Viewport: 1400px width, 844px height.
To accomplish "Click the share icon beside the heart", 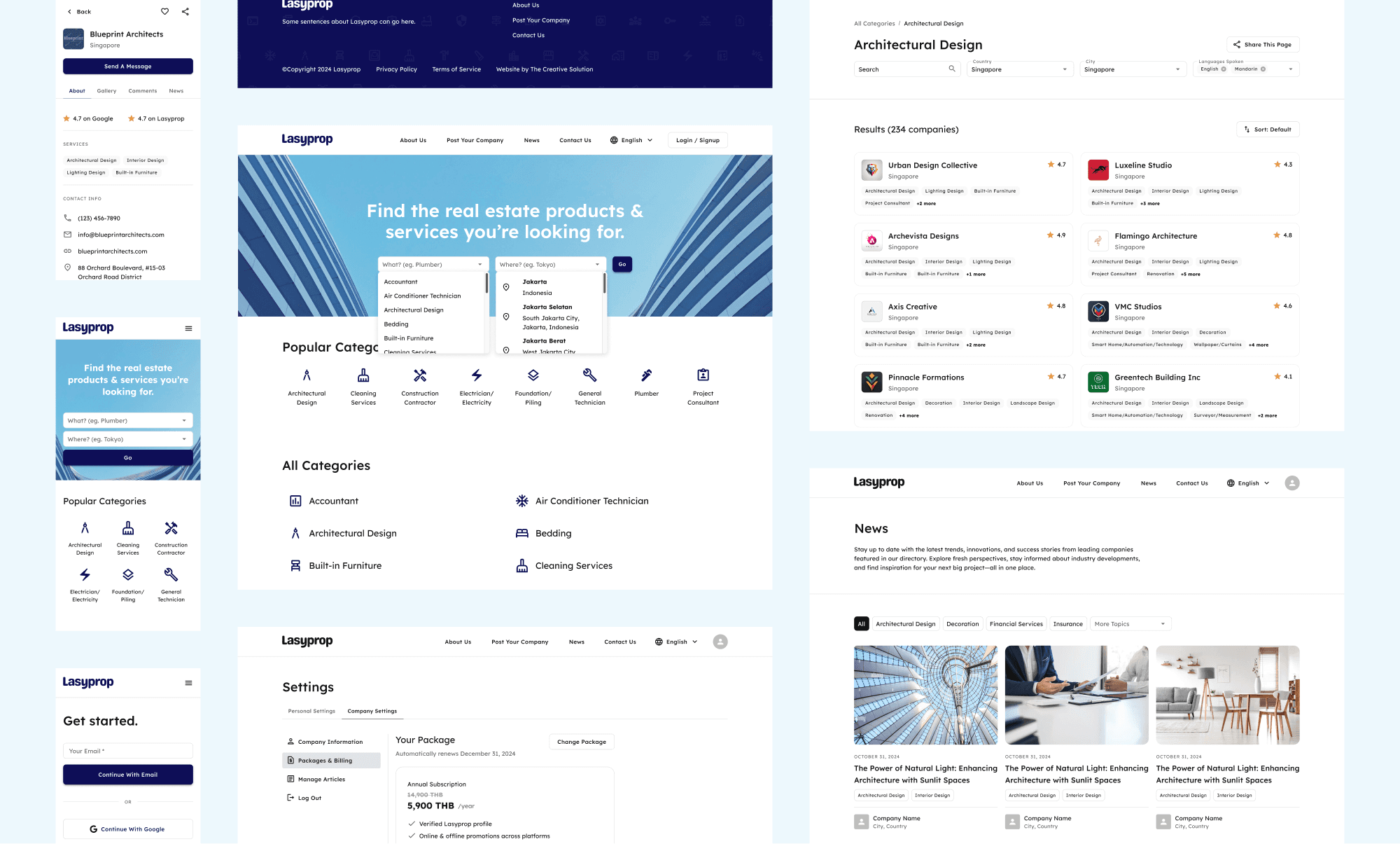I will point(185,11).
